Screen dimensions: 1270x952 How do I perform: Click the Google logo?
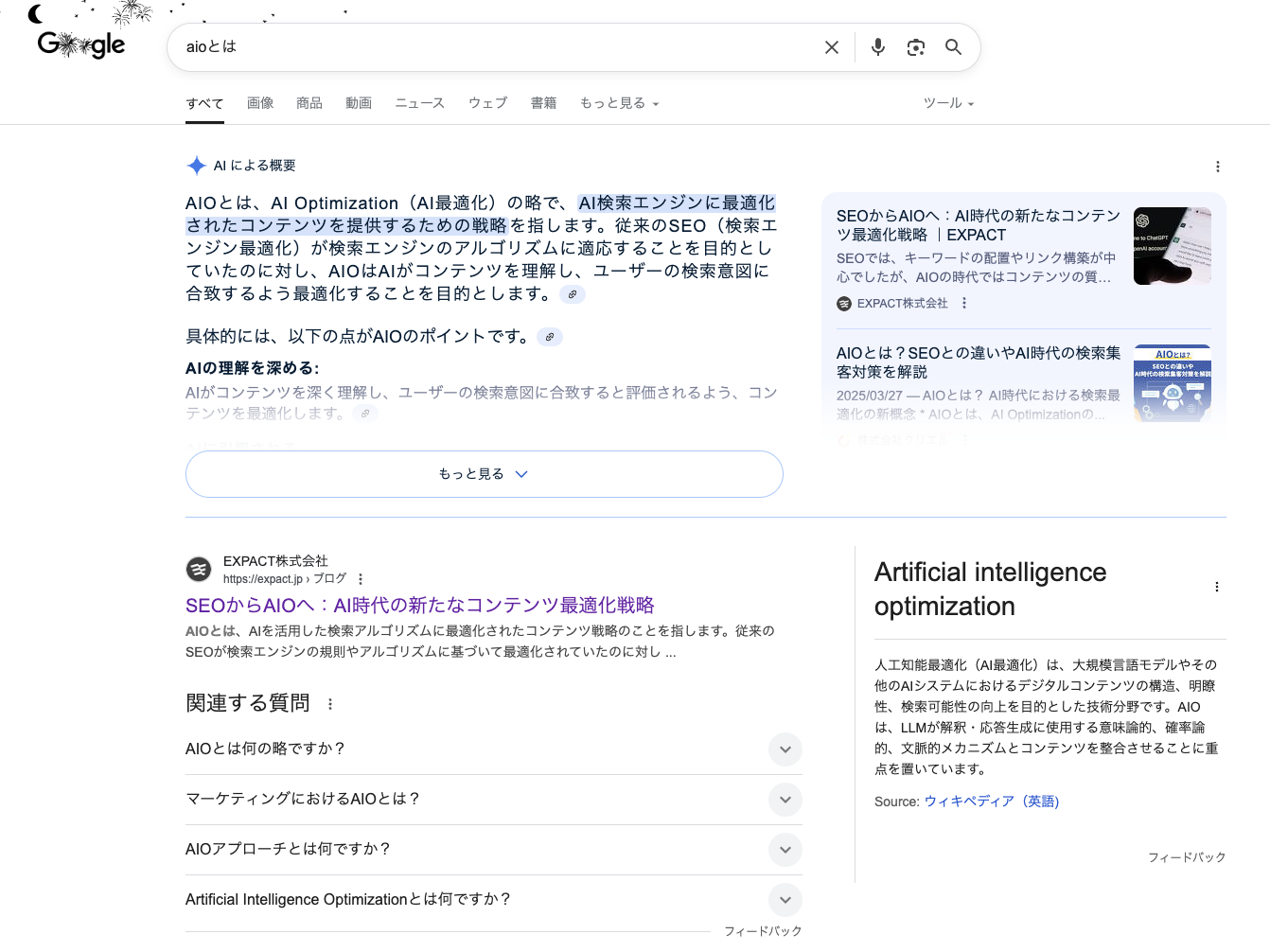(80, 44)
